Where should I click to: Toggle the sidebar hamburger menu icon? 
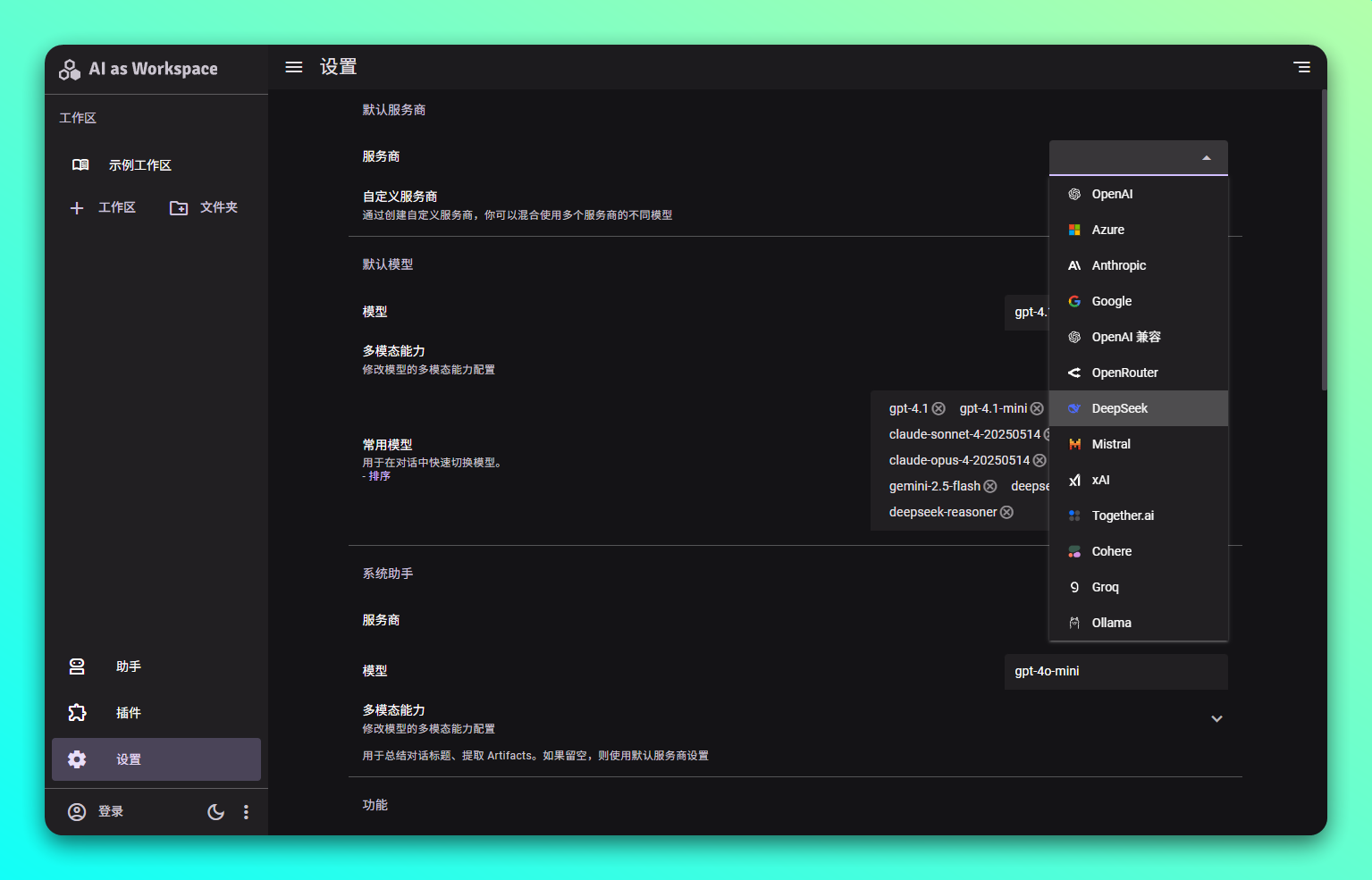(293, 67)
